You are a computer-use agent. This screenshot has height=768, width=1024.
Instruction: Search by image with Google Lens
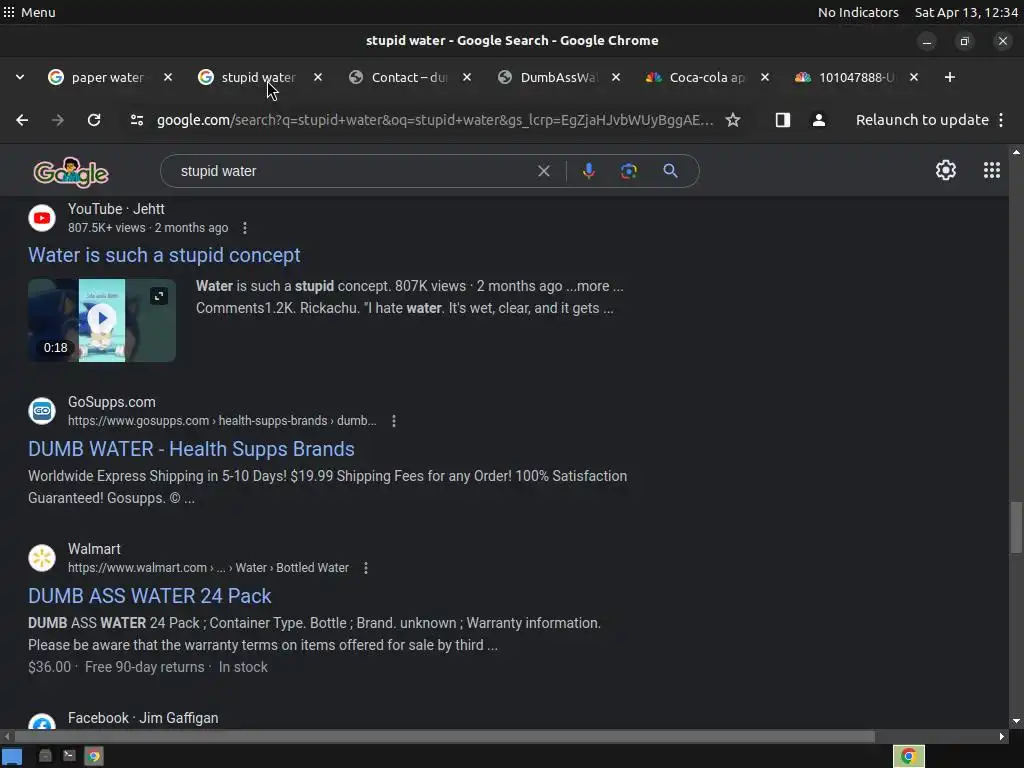(628, 171)
